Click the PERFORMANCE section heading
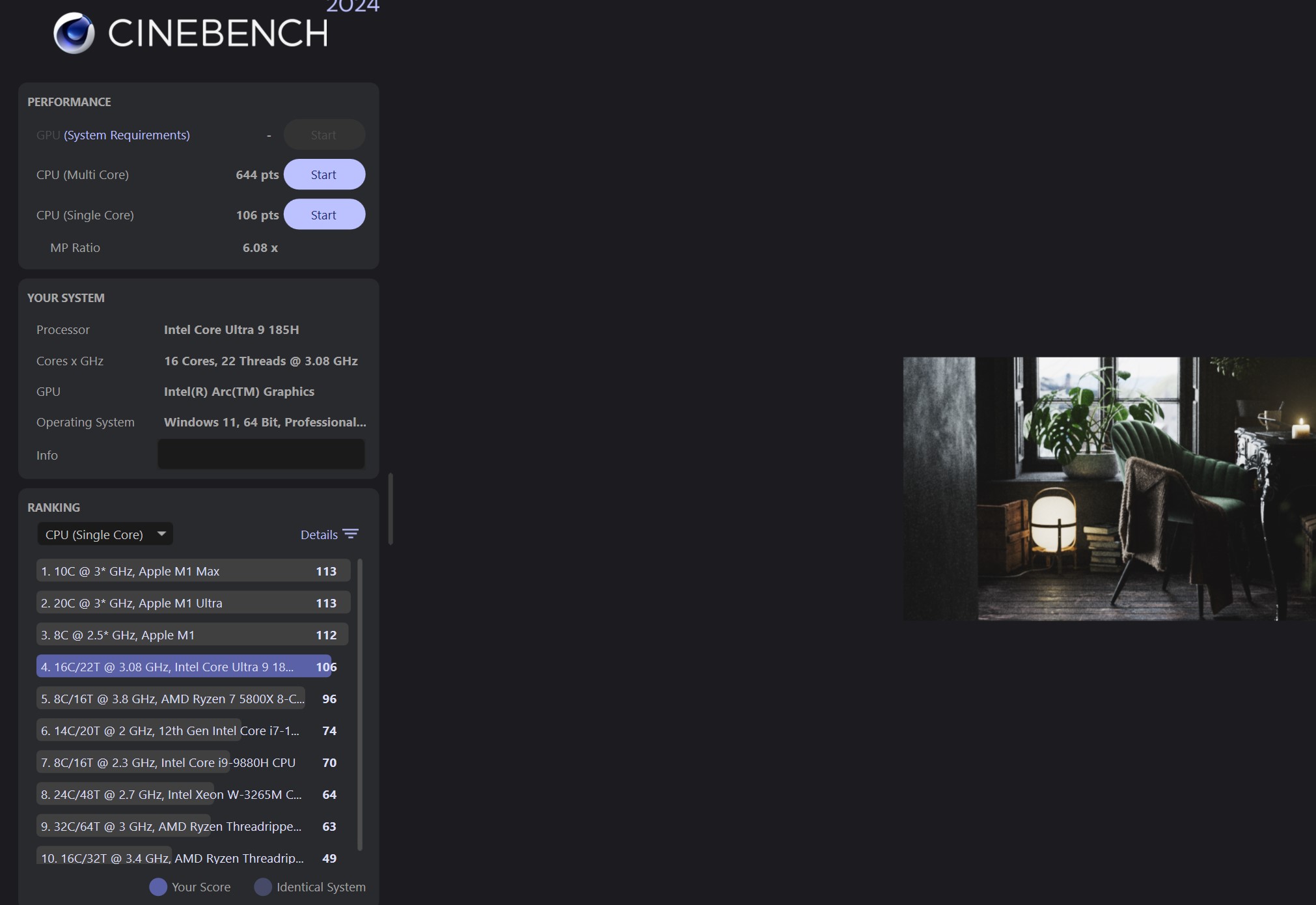The image size is (1316, 905). 69,102
